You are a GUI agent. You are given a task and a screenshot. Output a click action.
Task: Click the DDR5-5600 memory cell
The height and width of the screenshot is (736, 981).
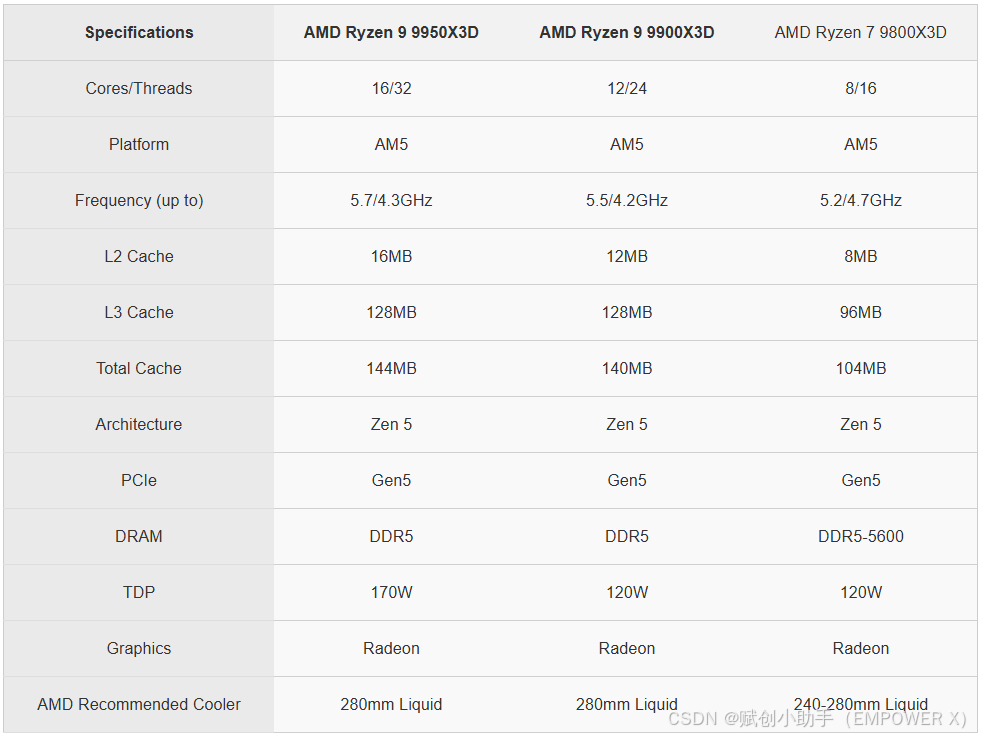pos(861,536)
